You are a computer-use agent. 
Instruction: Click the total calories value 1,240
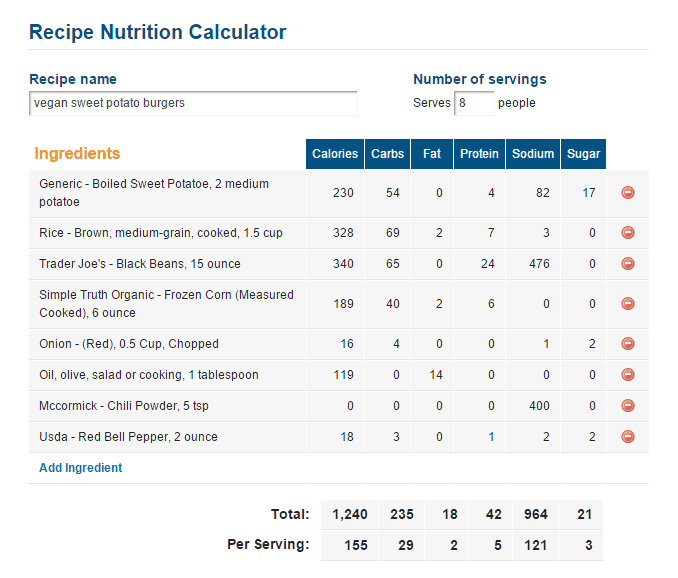click(349, 514)
